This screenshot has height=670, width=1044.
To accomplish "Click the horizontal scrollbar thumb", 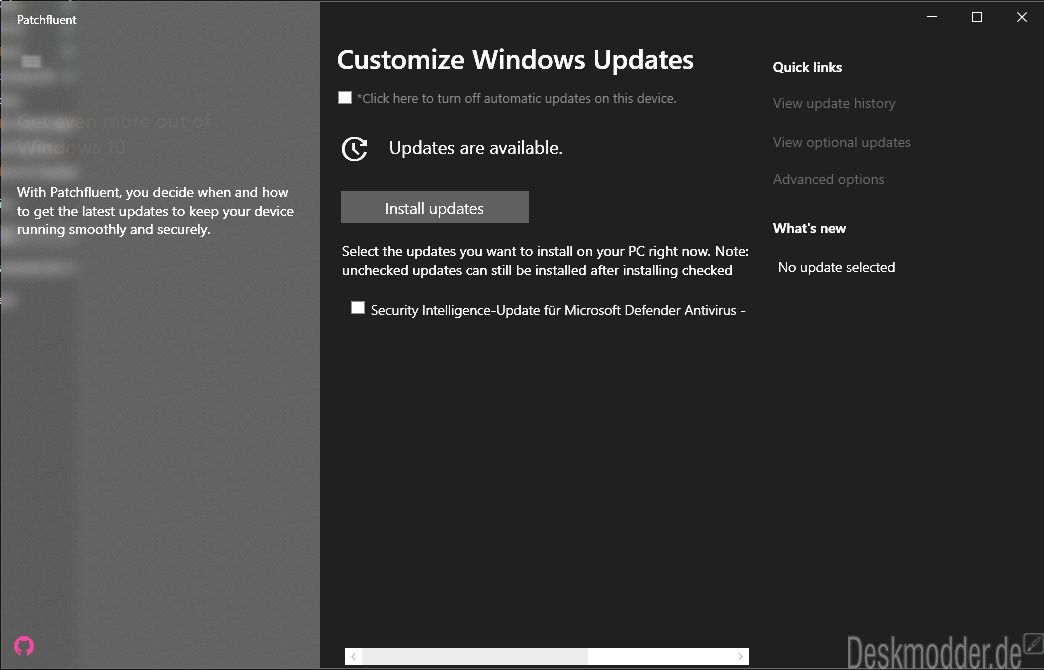I will click(x=475, y=656).
